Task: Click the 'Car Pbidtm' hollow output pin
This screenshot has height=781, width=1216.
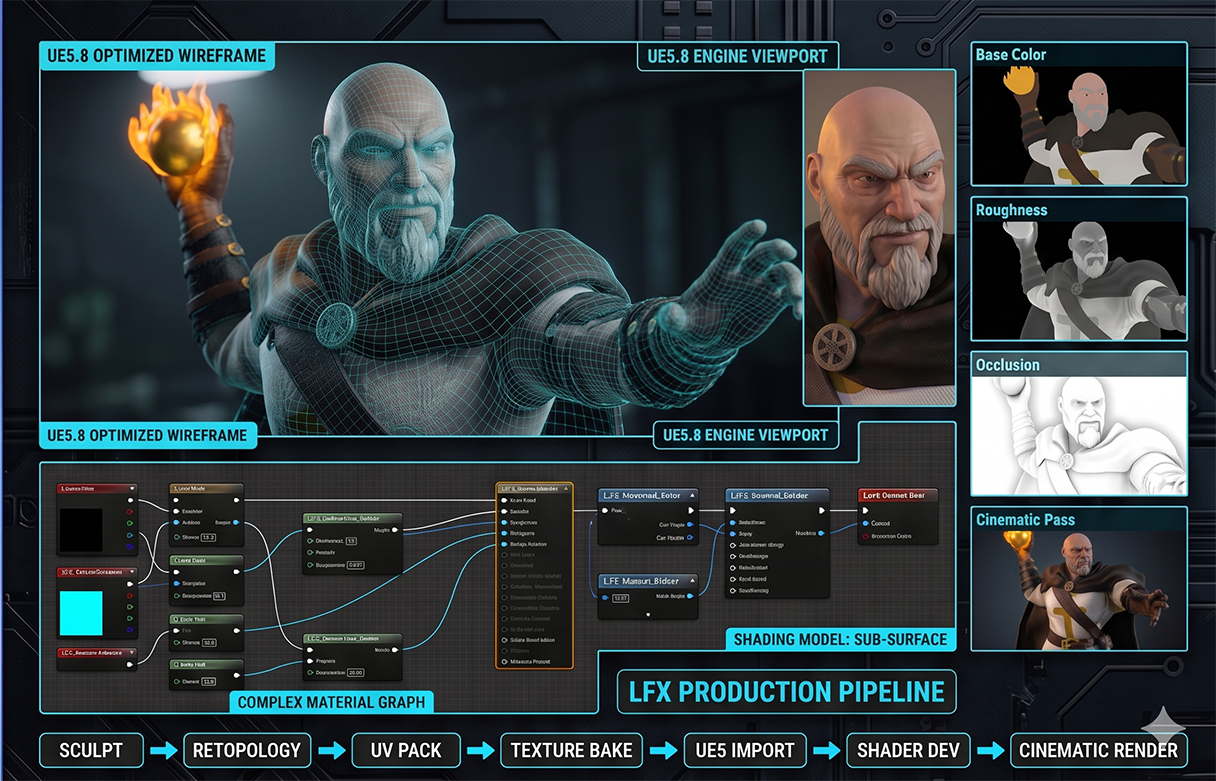Action: point(690,538)
